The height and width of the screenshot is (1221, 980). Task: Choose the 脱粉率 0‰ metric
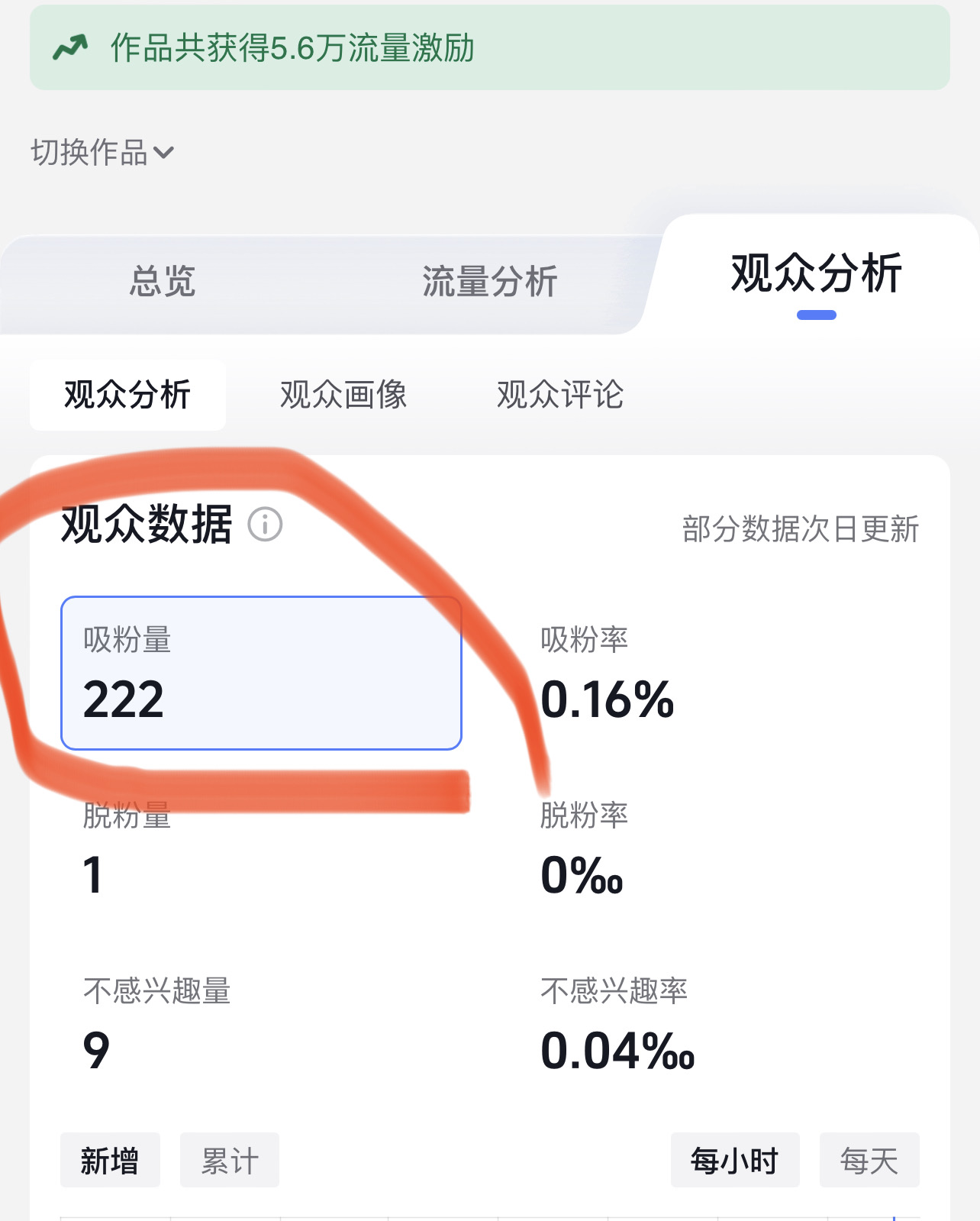coord(584,848)
